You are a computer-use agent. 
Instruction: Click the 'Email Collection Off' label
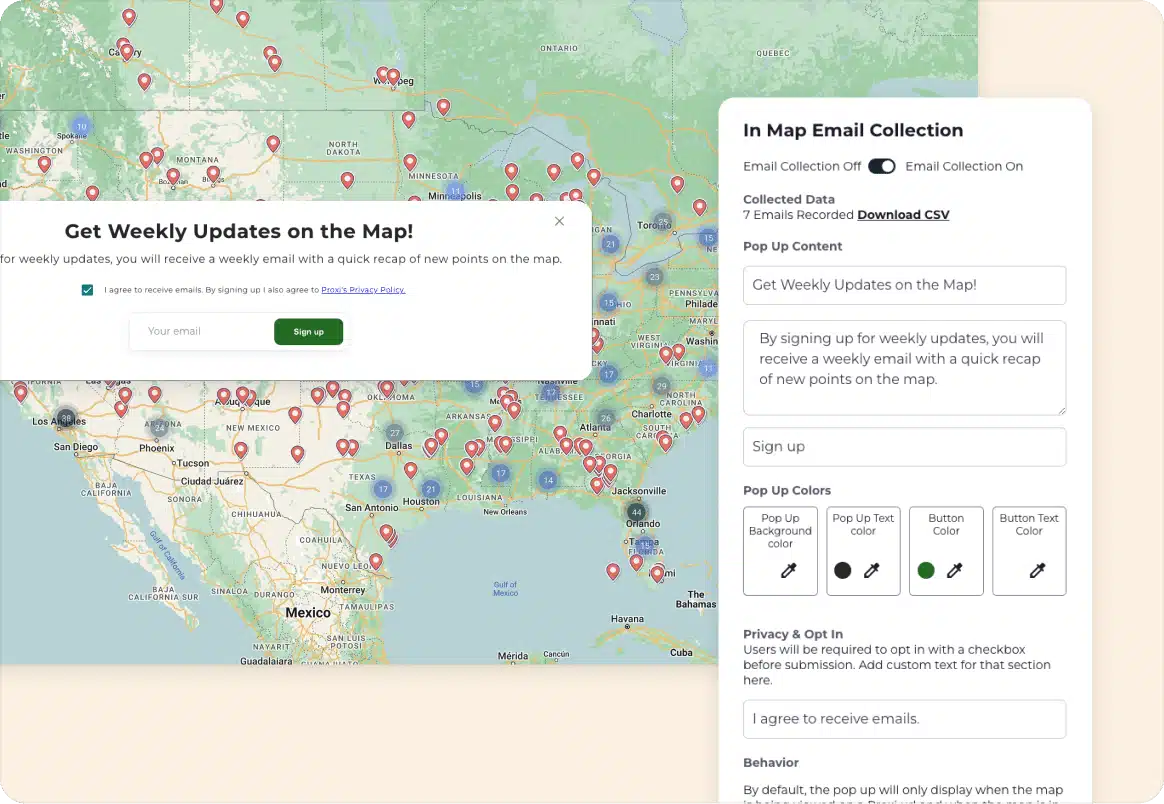[802, 166]
